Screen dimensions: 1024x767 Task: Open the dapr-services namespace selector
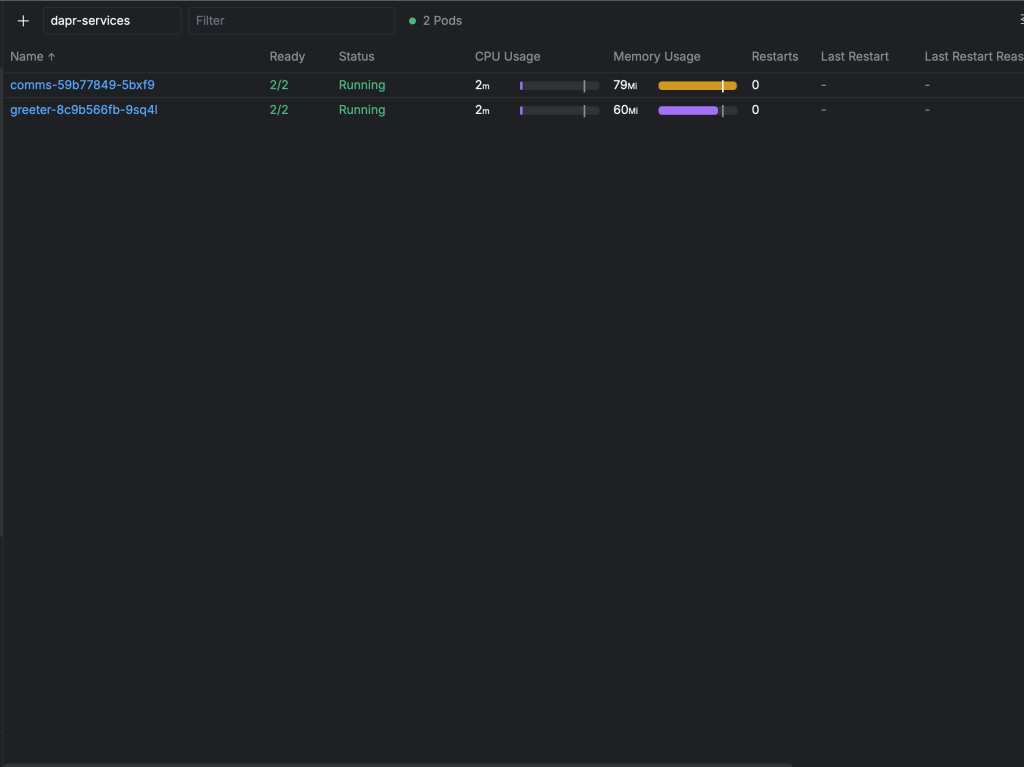point(112,20)
